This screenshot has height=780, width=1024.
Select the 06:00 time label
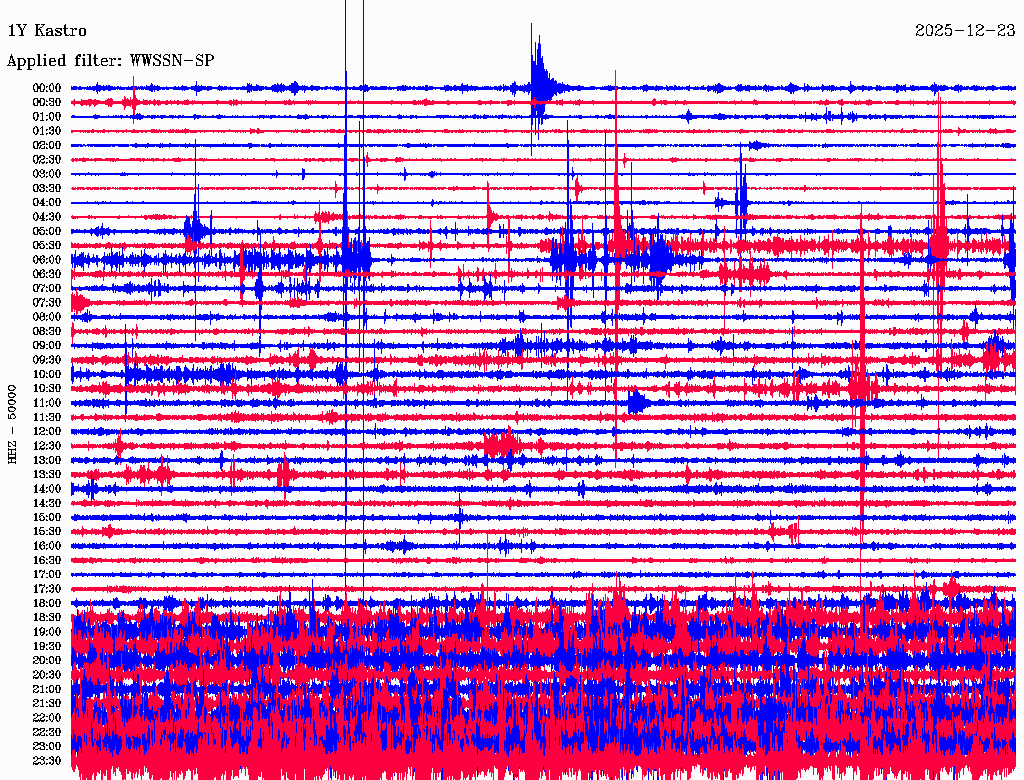coord(47,259)
